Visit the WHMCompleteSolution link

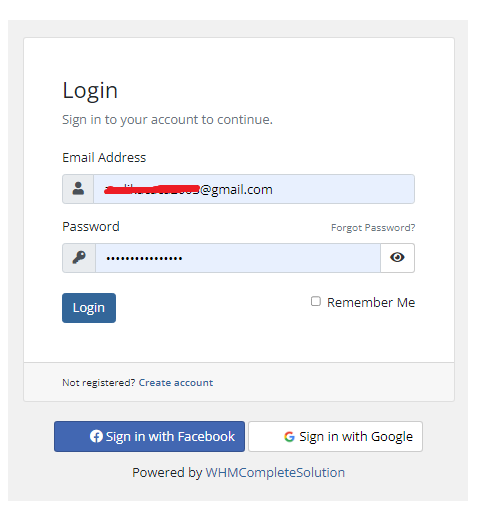(x=275, y=473)
